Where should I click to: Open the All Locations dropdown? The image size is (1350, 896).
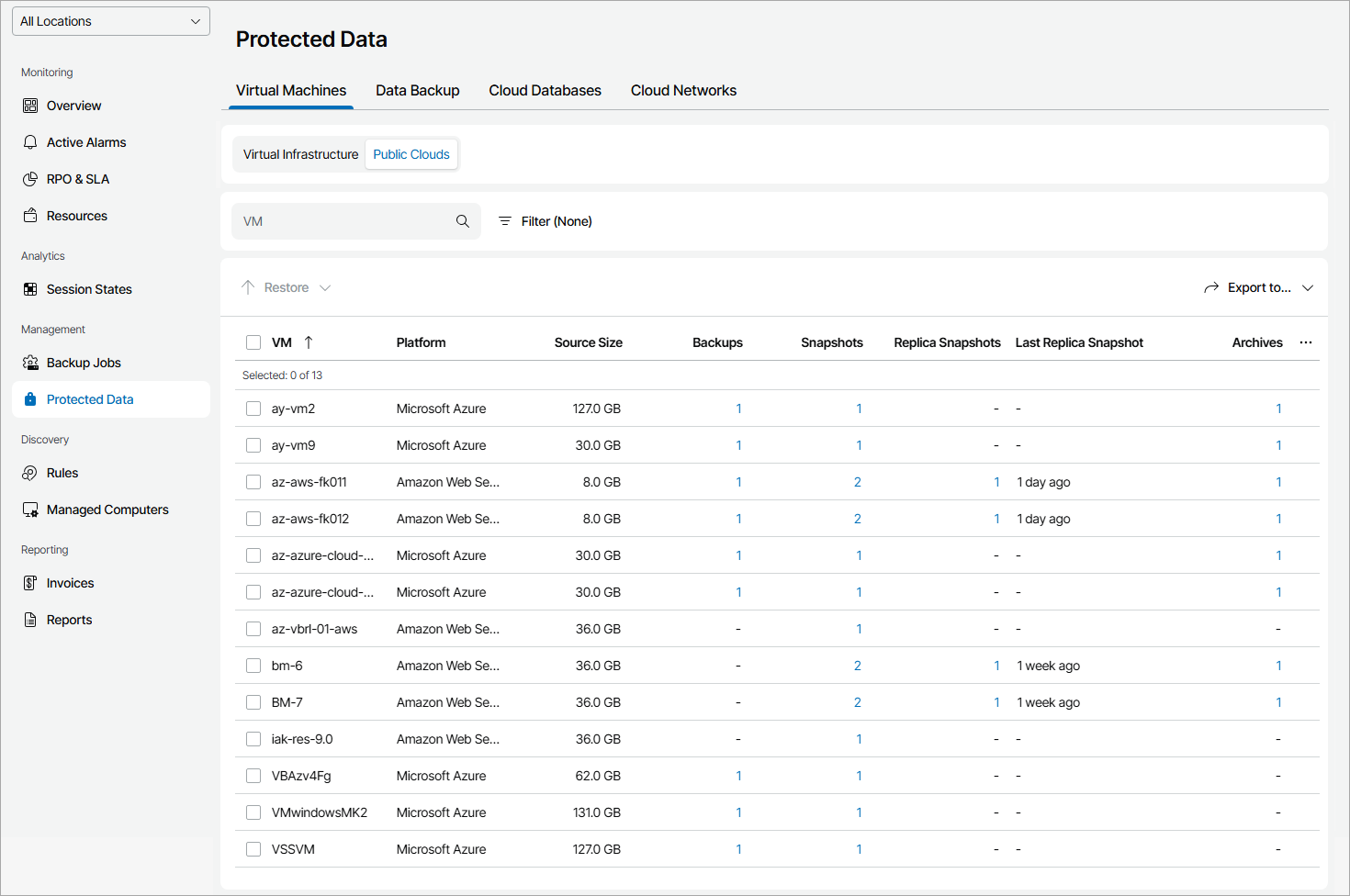(x=110, y=20)
